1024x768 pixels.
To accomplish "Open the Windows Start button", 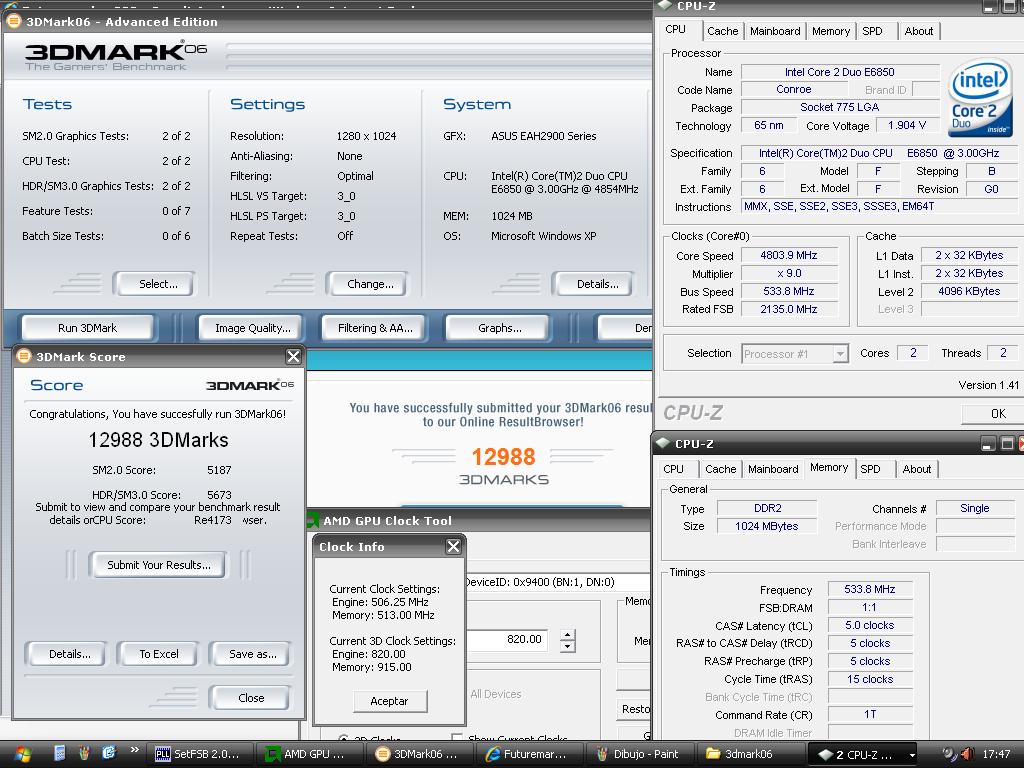I will (x=22, y=754).
